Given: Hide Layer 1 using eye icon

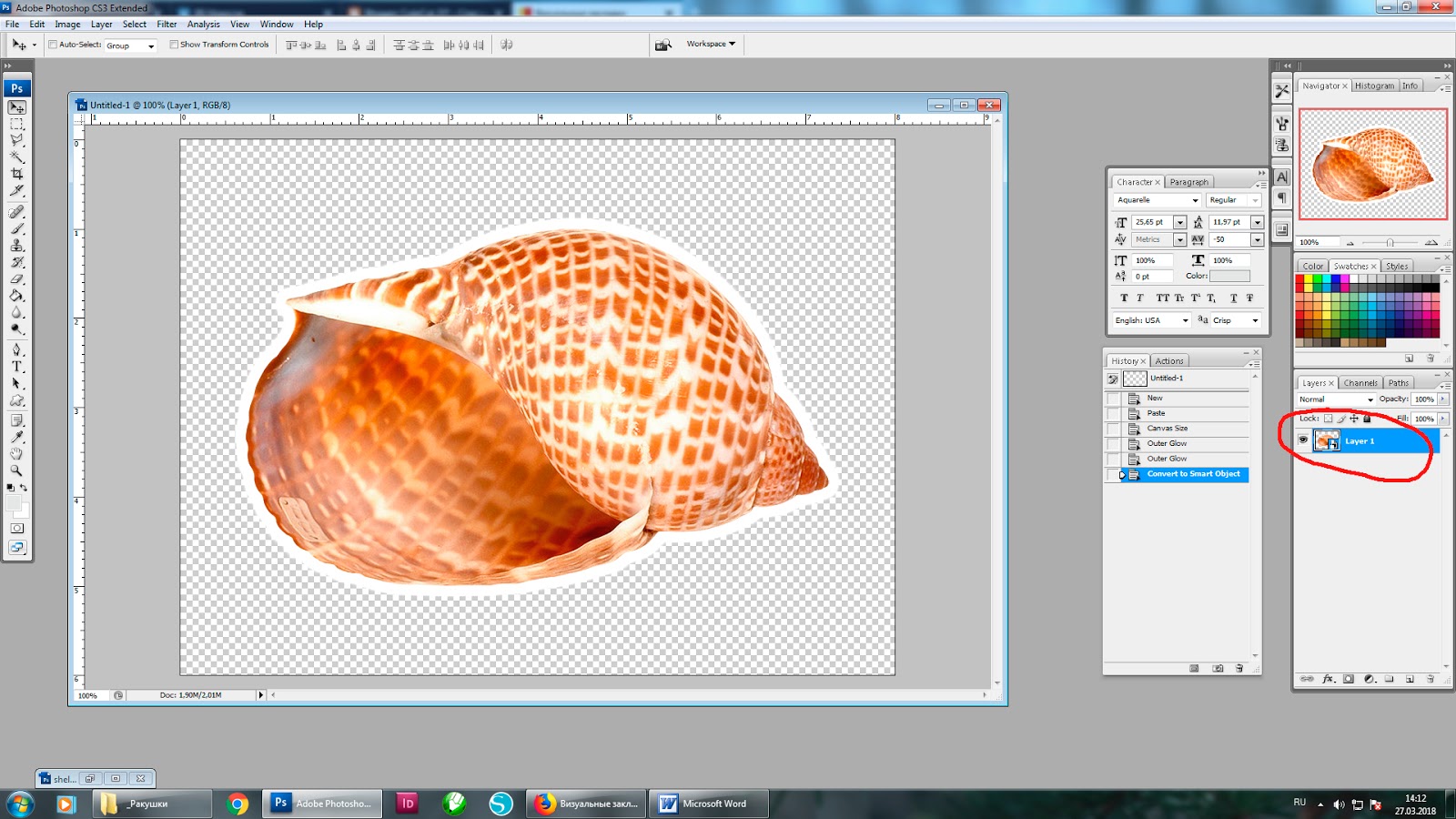Looking at the screenshot, I should coord(1303,440).
